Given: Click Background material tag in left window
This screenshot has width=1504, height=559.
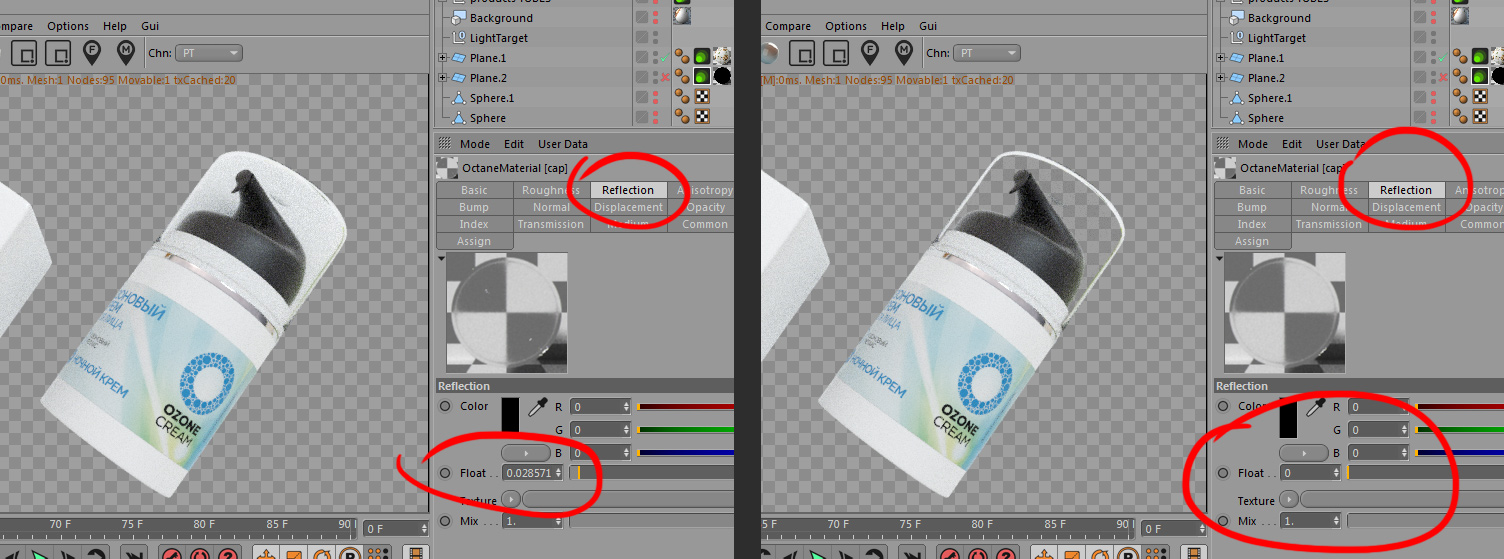Looking at the screenshot, I should click(x=682, y=17).
